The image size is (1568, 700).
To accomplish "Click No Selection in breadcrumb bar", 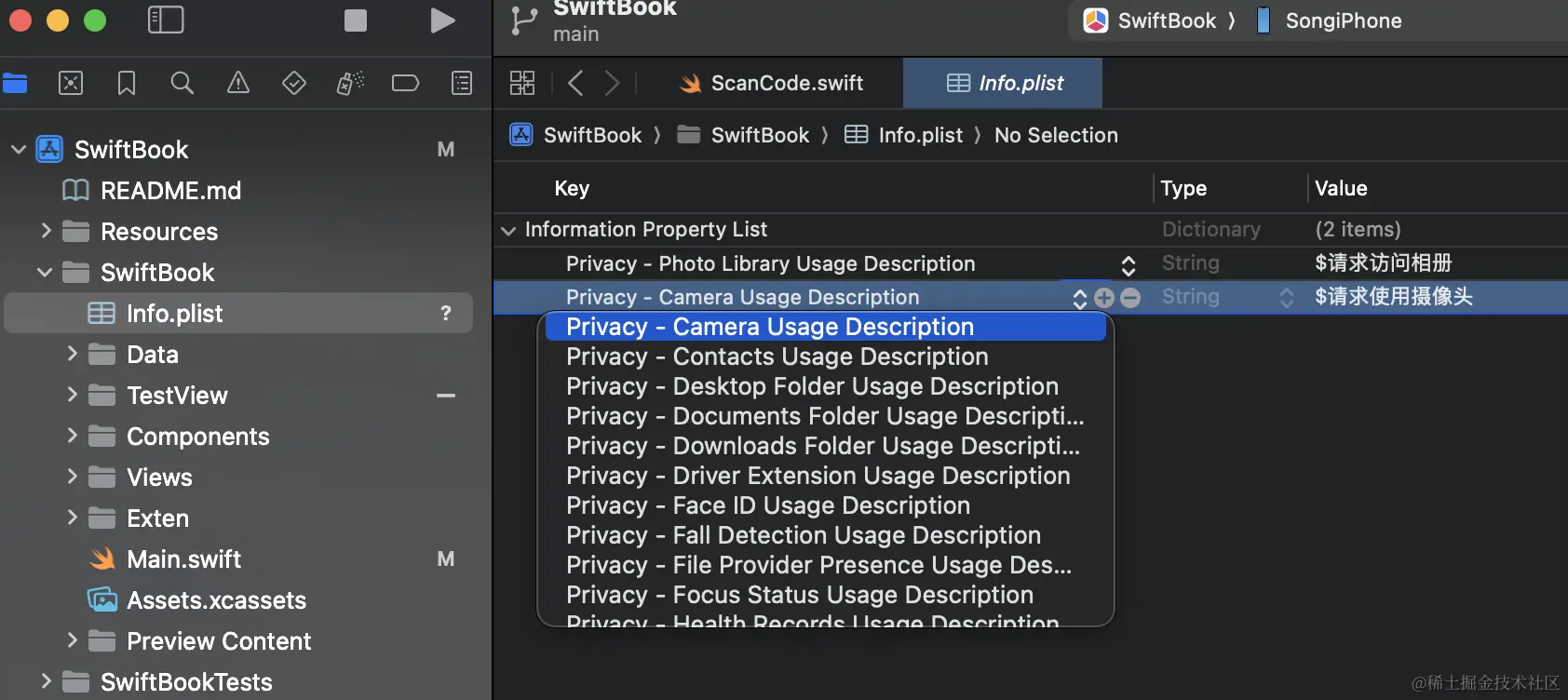I will pyautogui.click(x=1056, y=135).
